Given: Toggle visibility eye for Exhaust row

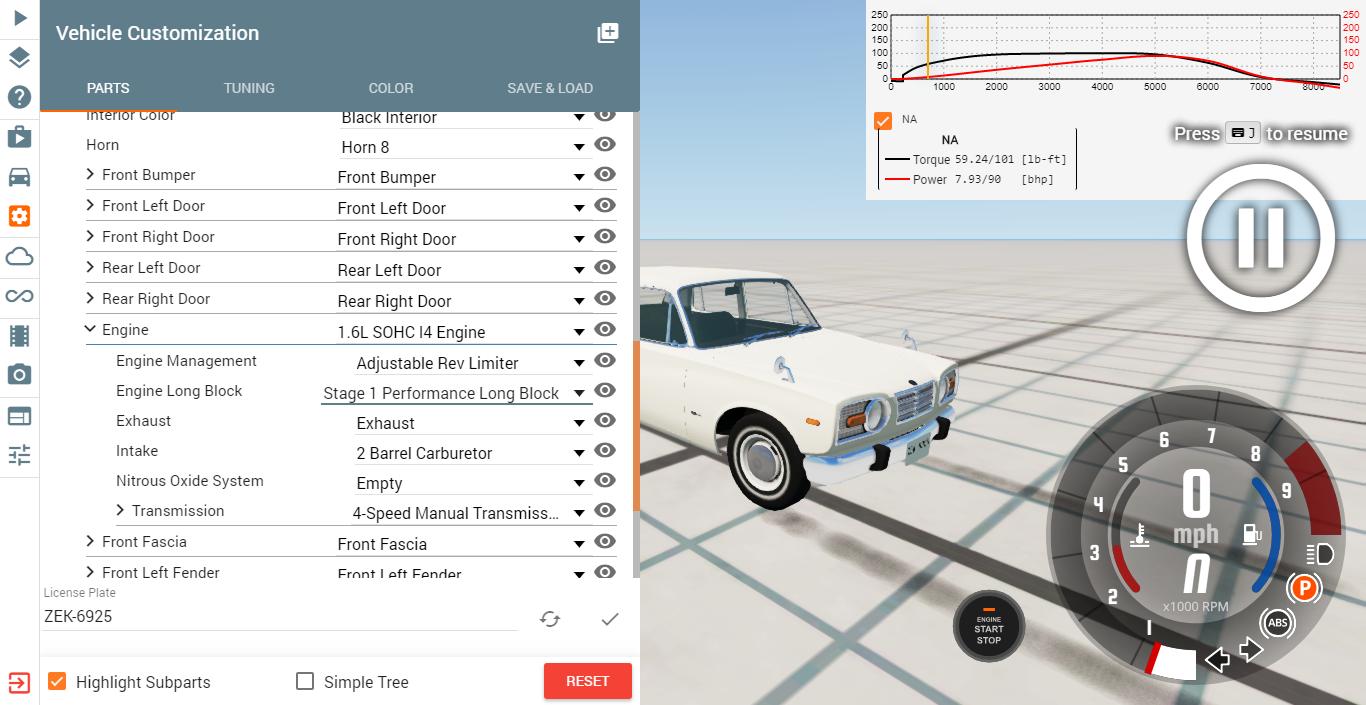Looking at the screenshot, I should (x=604, y=421).
